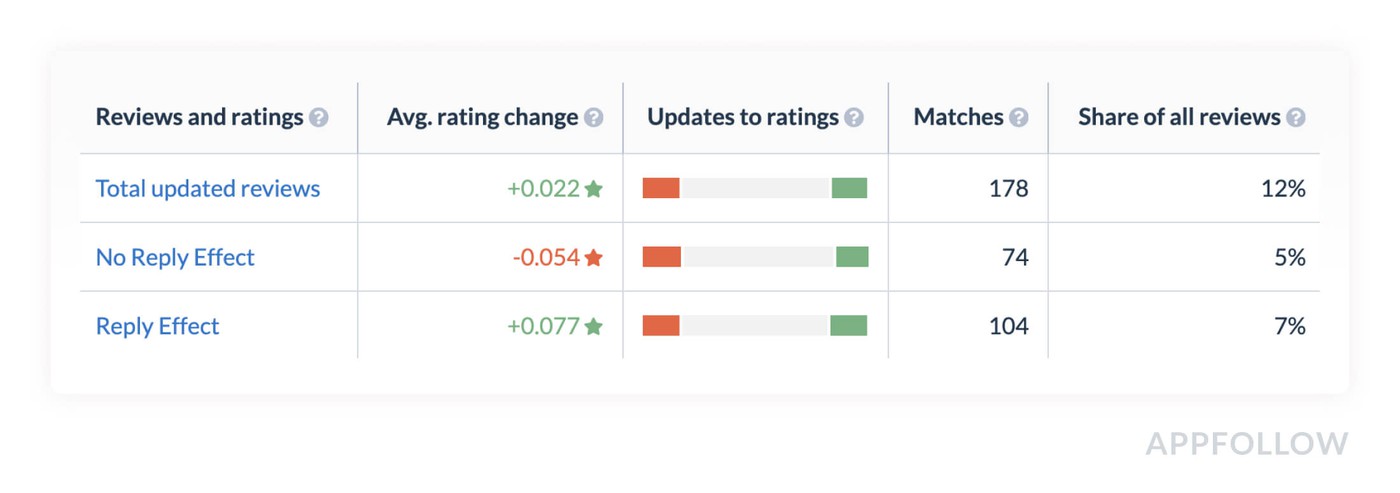
Task: Click red segment of Total updated reviews bar
Action: [x=661, y=188]
